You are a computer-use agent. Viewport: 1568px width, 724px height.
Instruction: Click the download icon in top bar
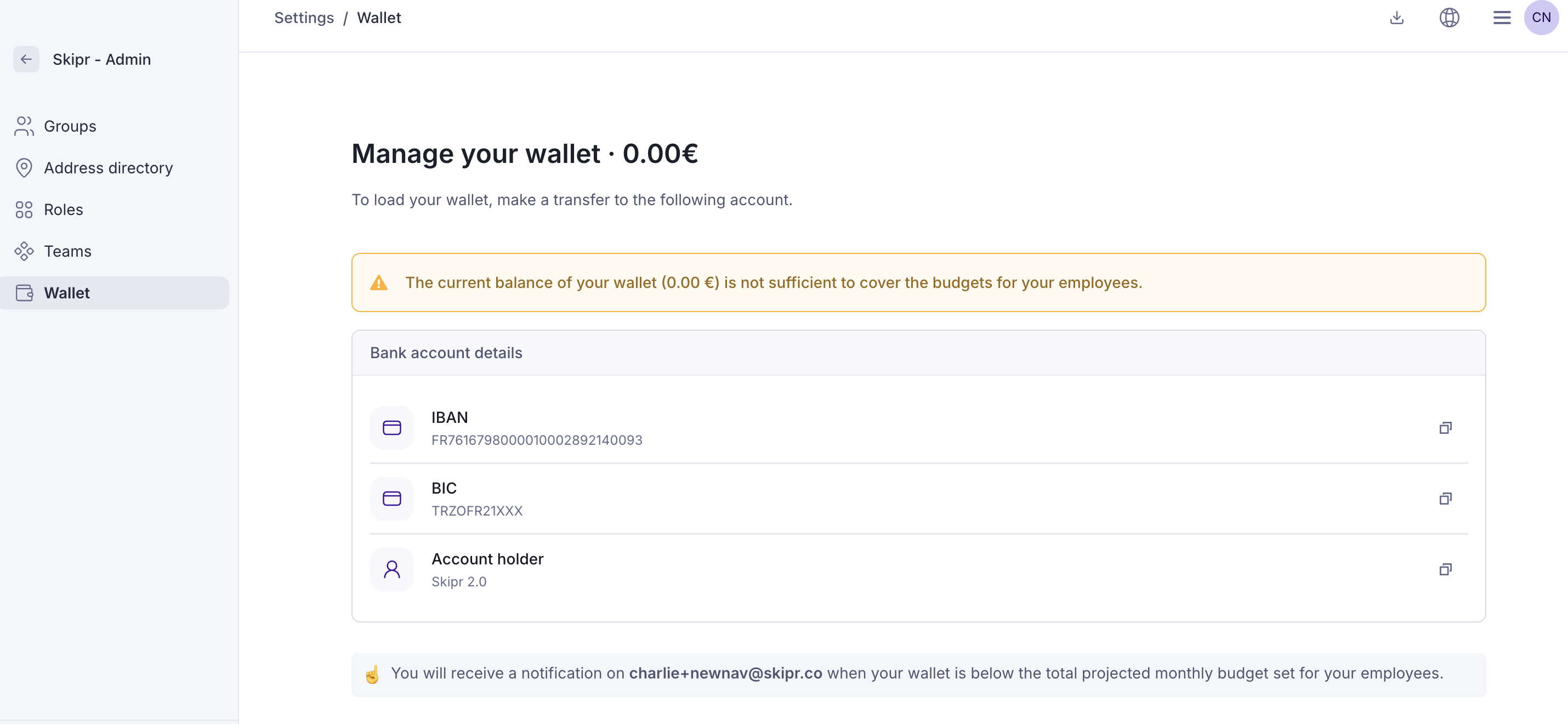click(1397, 18)
